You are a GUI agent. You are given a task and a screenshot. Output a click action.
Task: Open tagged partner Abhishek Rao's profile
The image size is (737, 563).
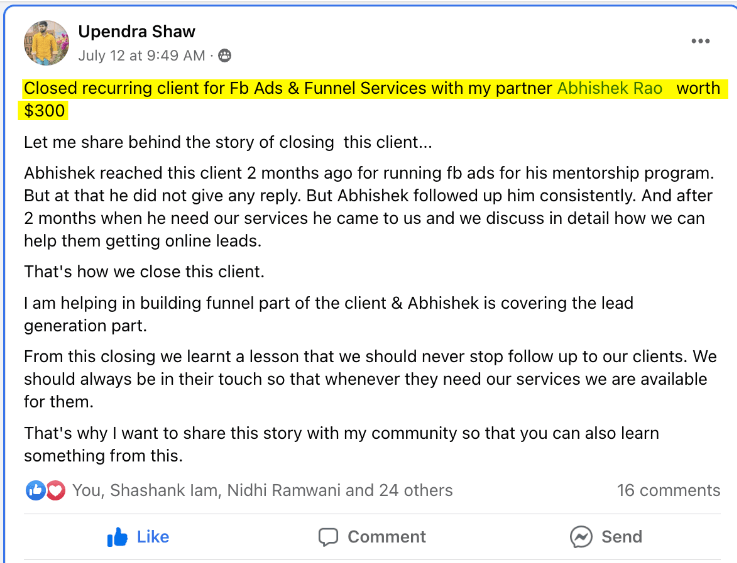coord(610,88)
